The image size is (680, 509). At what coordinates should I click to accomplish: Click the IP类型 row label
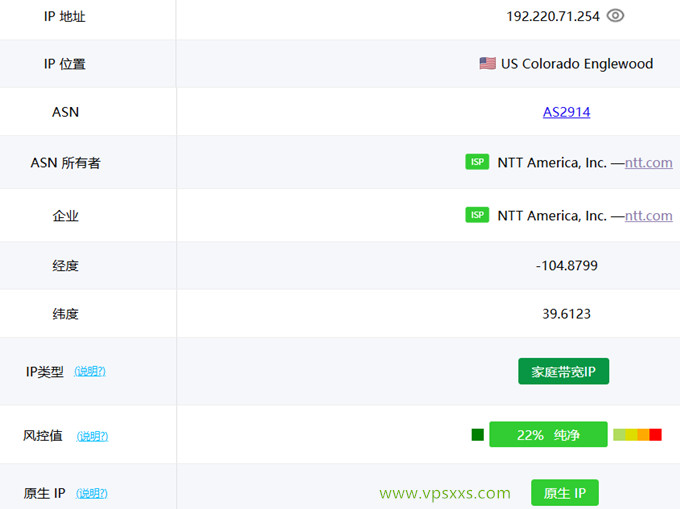[45, 372]
